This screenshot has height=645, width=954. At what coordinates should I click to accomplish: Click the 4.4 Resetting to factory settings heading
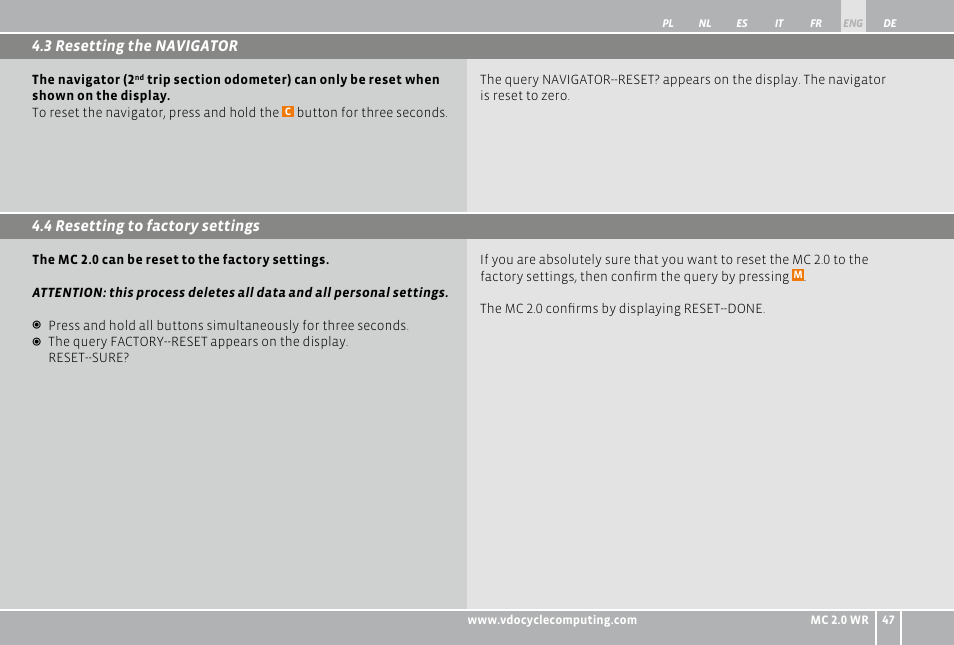(x=145, y=226)
